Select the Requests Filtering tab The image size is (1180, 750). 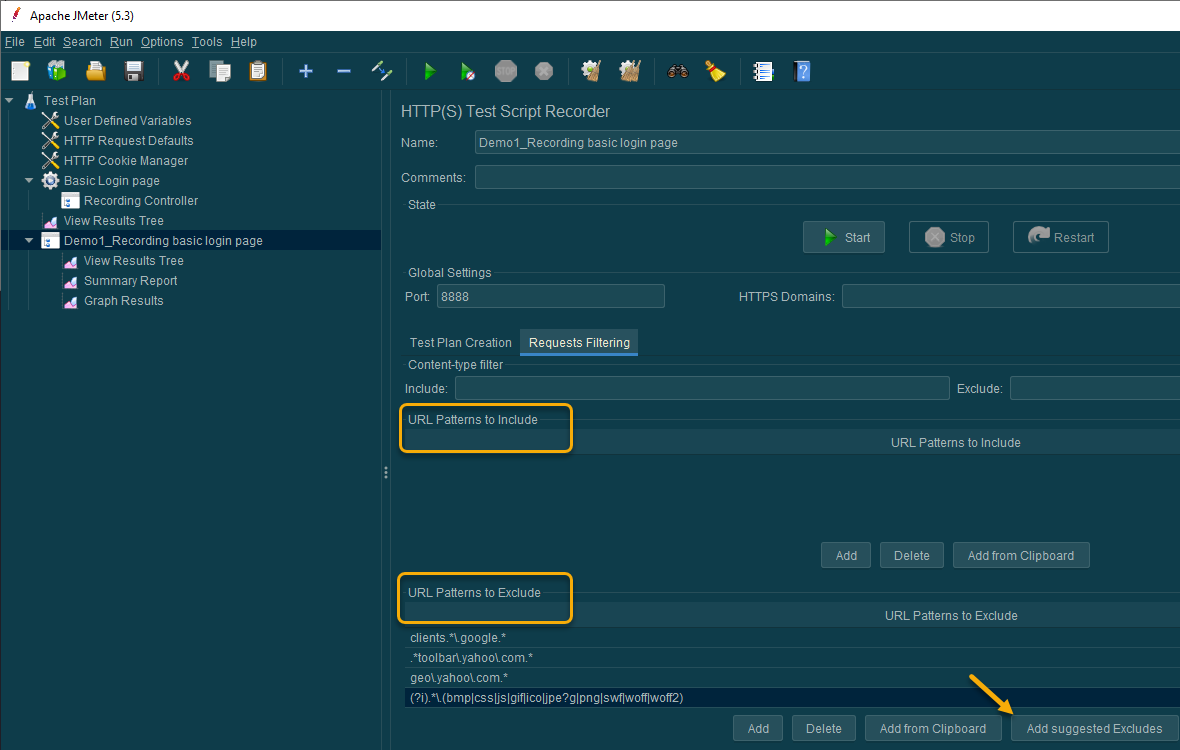pos(579,342)
